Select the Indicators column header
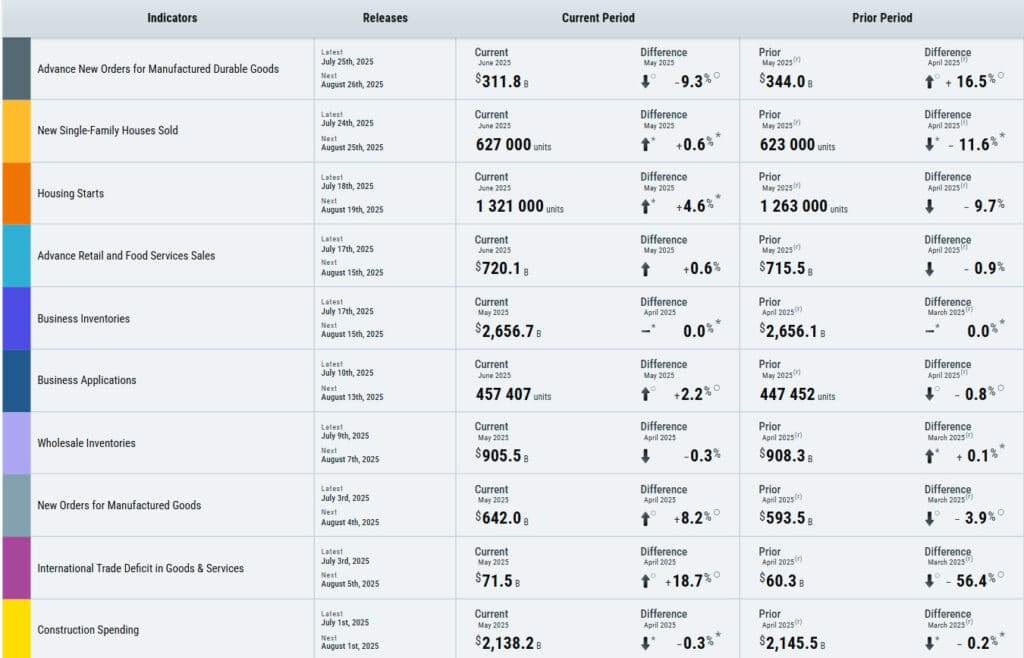 (172, 18)
